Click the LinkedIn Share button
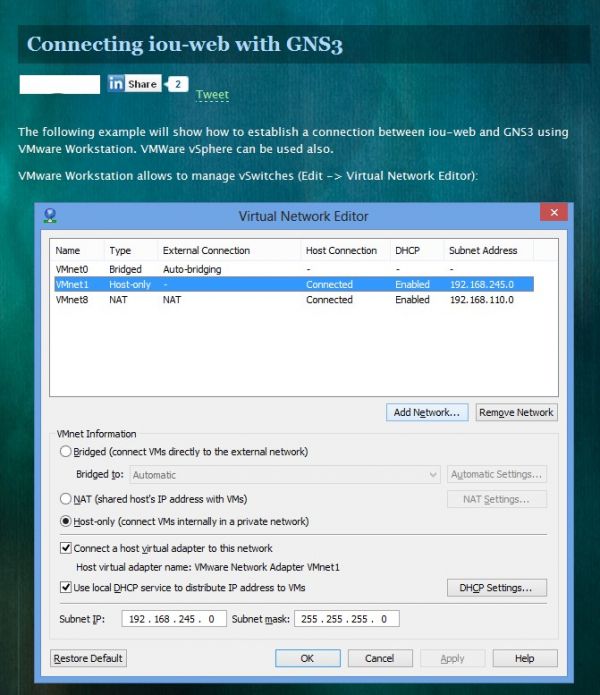 (134, 83)
